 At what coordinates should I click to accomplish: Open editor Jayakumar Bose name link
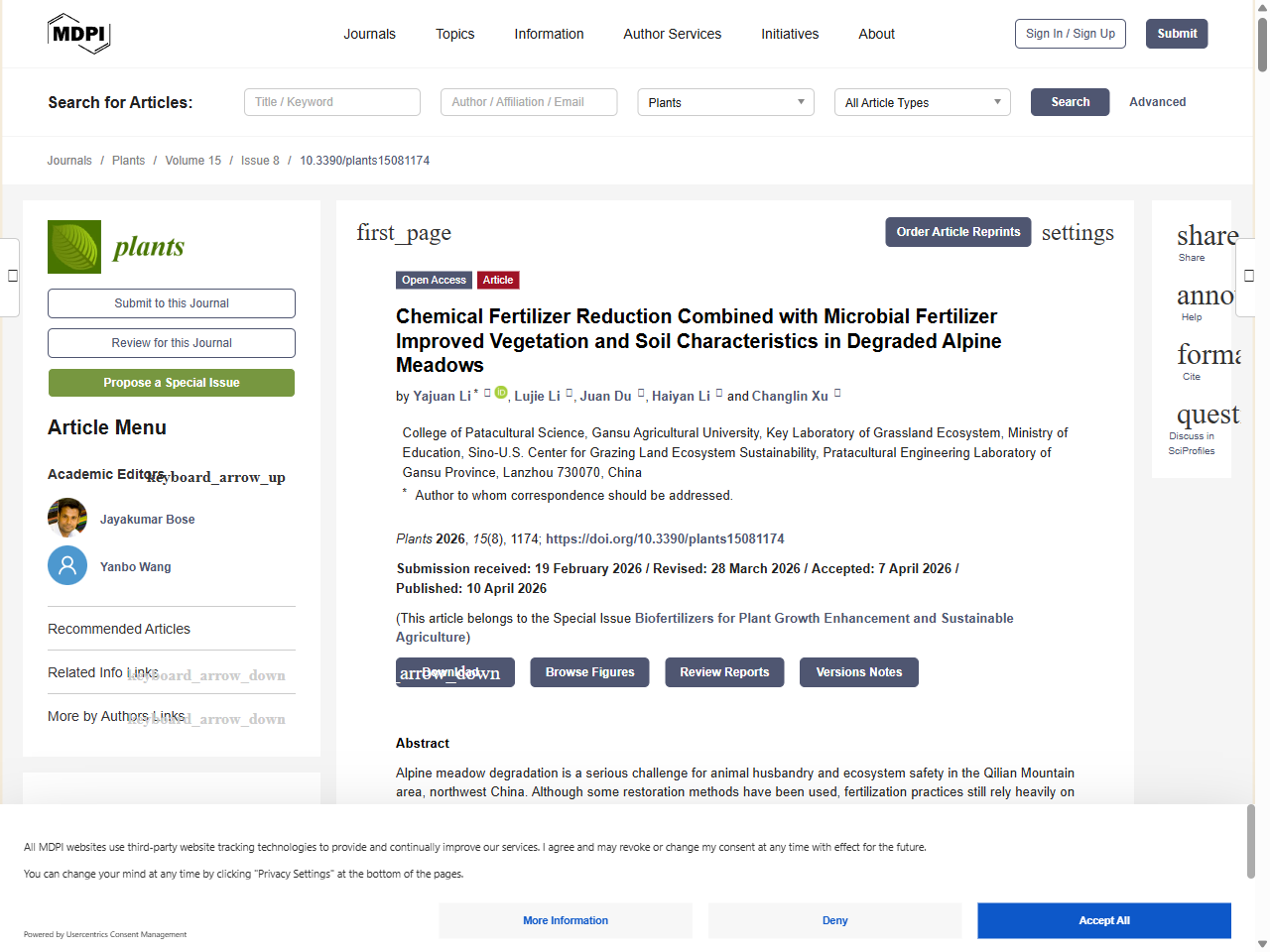[x=147, y=520]
